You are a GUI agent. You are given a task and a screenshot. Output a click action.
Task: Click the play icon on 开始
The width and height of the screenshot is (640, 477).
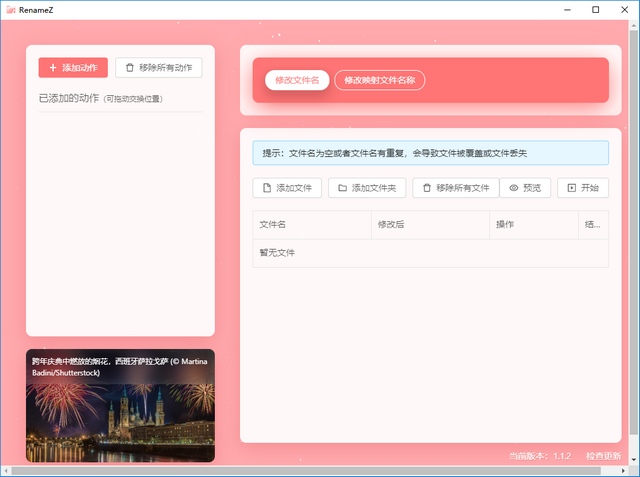572,188
